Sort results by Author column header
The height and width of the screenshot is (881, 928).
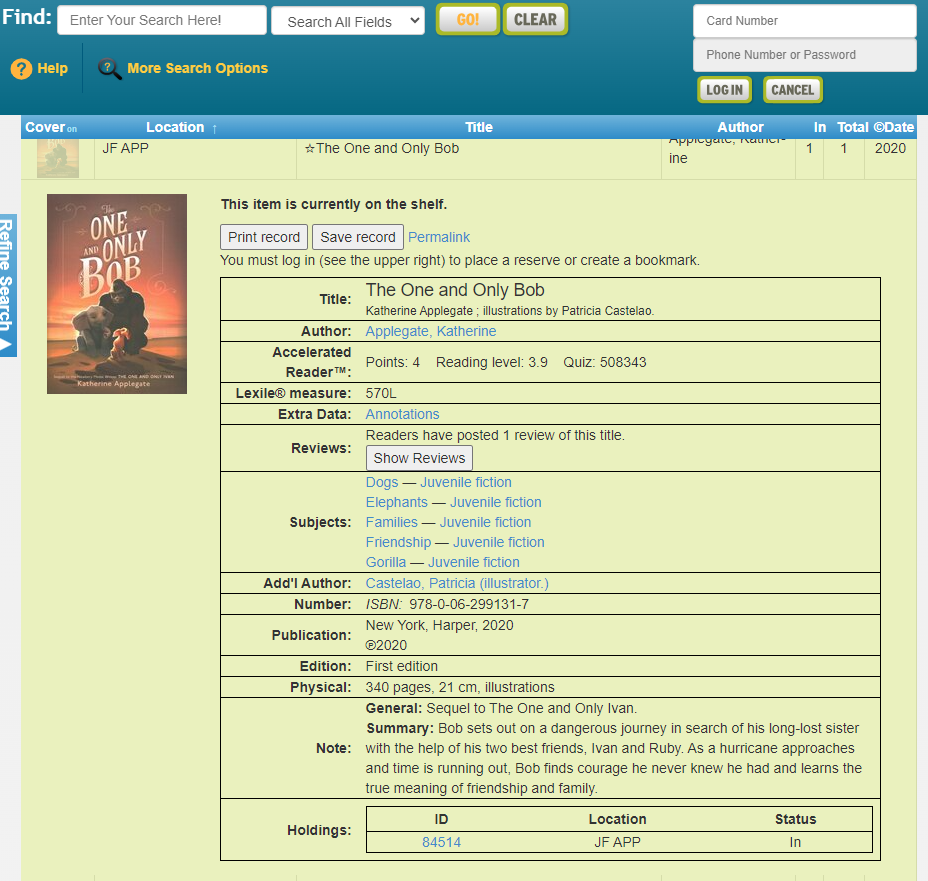pyautogui.click(x=740, y=127)
